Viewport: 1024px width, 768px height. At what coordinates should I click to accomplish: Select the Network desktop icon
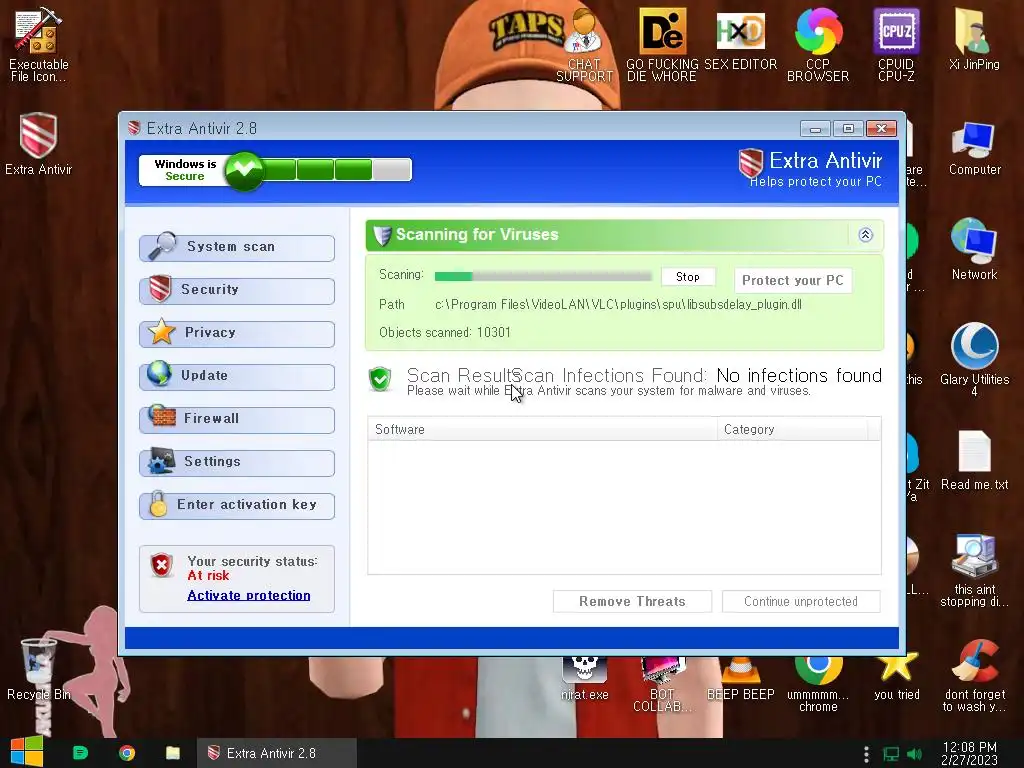[x=974, y=249]
